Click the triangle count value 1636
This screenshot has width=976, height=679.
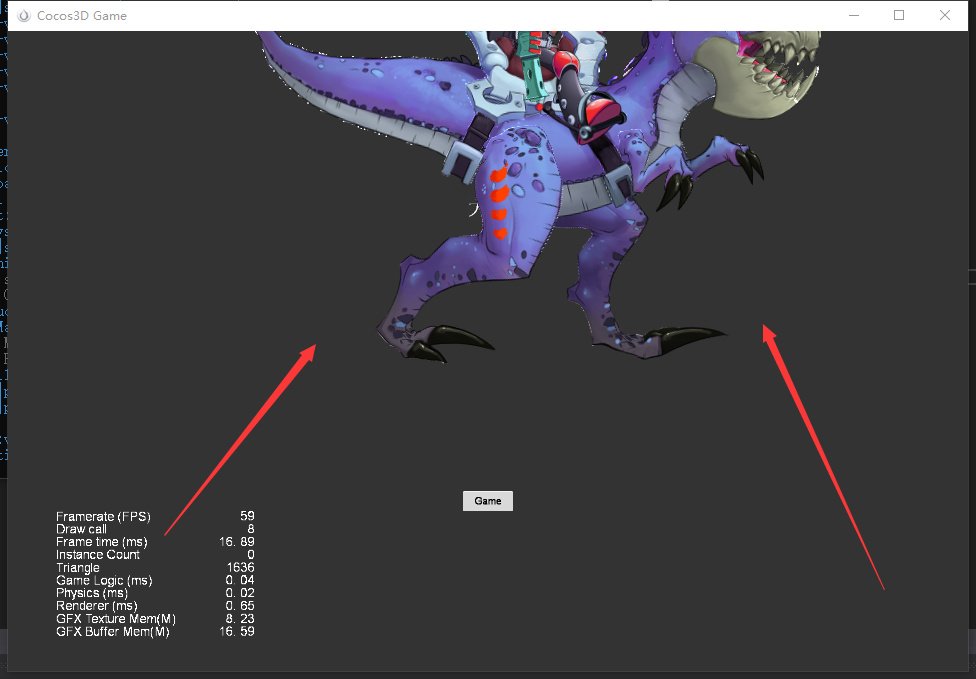click(240, 568)
